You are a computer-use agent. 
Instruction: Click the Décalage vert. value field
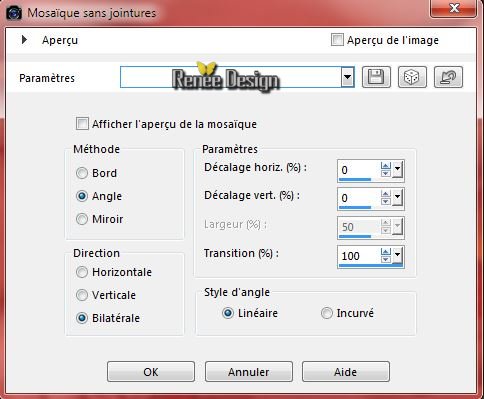coord(359,198)
